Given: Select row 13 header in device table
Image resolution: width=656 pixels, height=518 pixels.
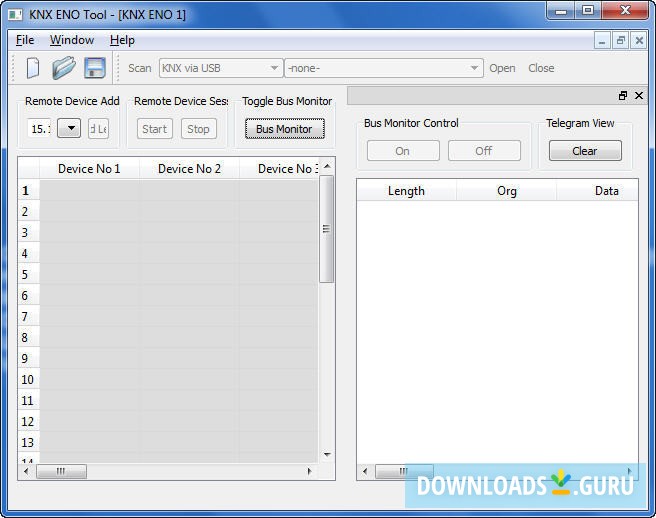Looking at the screenshot, I should 28,442.
